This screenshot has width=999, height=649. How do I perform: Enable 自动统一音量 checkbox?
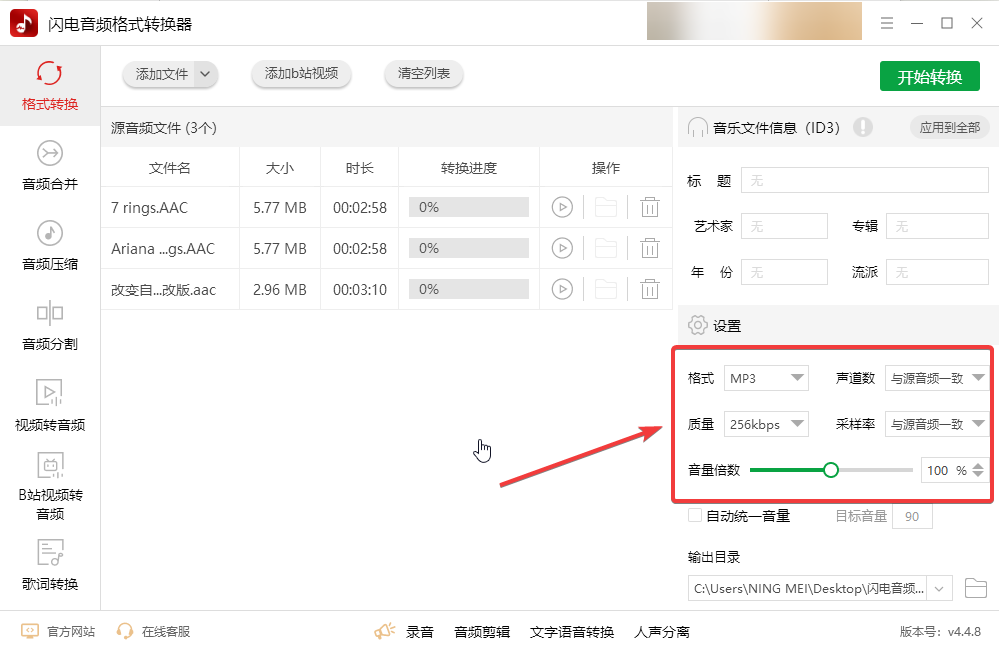pyautogui.click(x=695, y=515)
